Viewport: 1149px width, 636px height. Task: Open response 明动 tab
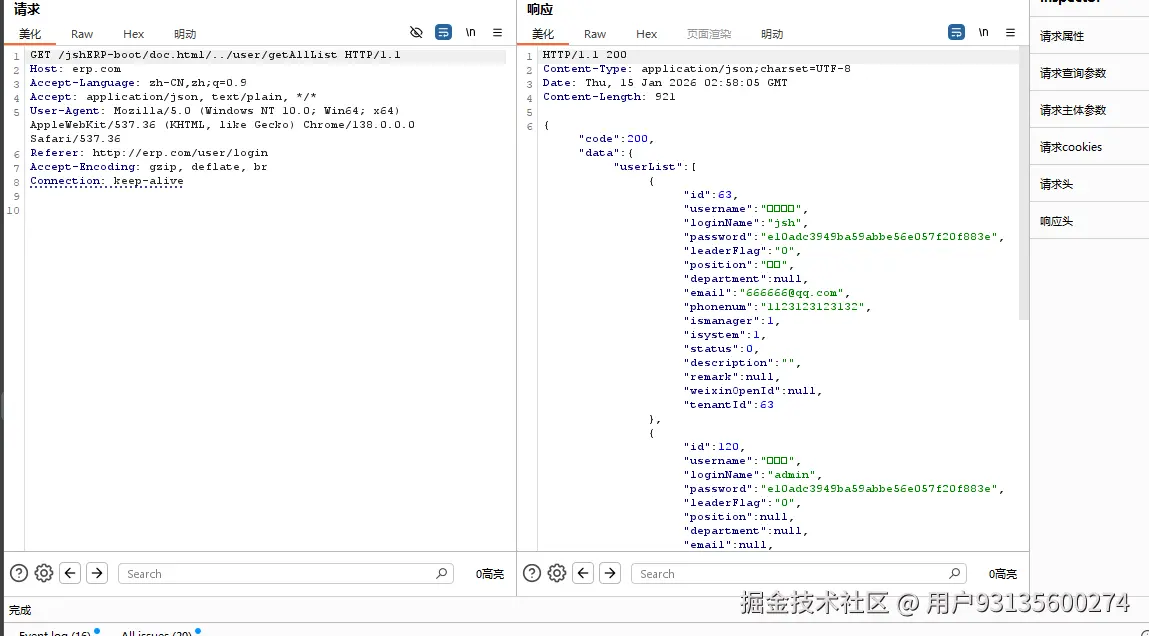(x=772, y=34)
